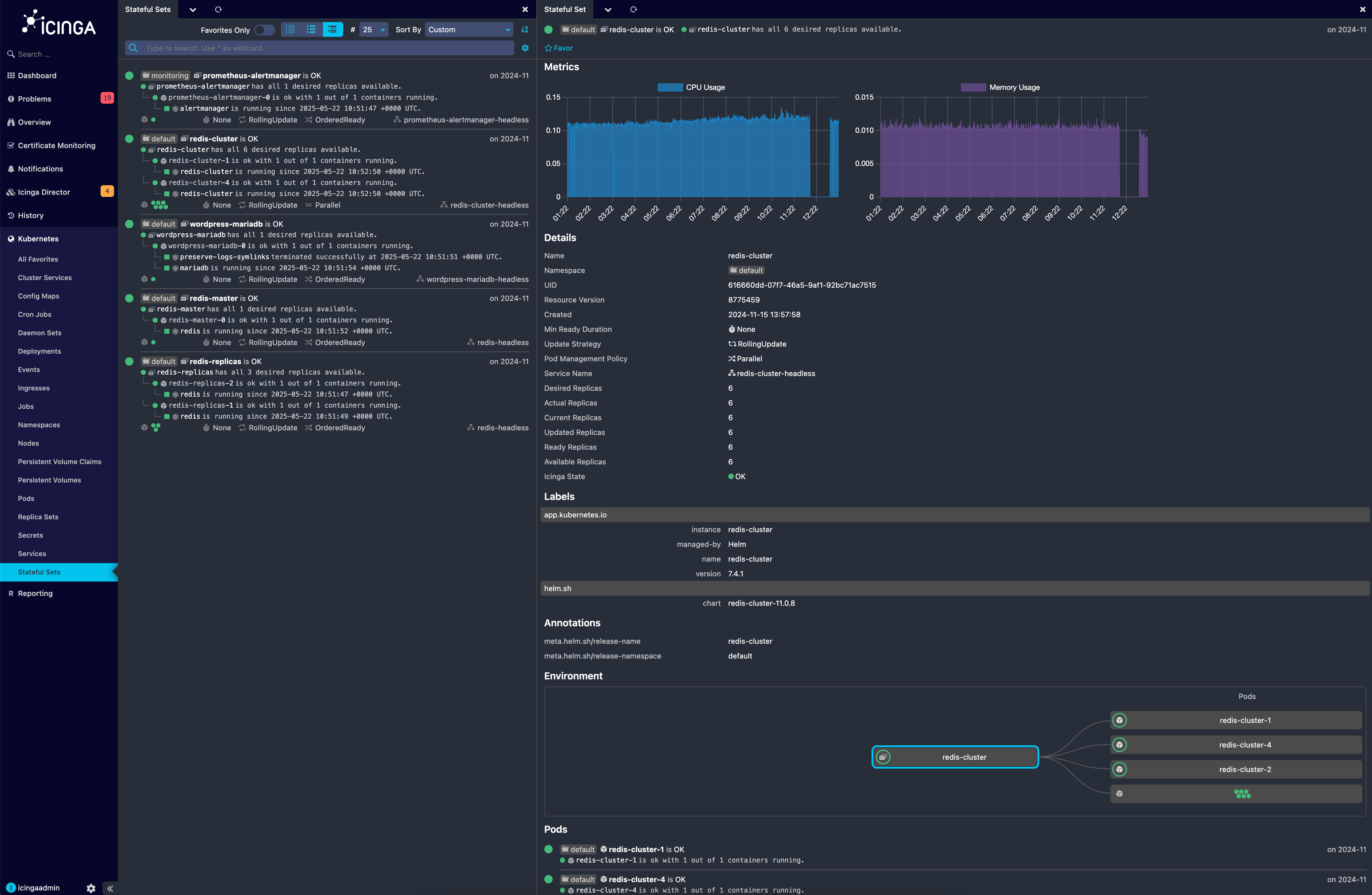Screen dimensions: 1372x895
Task: Click the Kubernetes wheel icon
Action: click(x=11, y=239)
